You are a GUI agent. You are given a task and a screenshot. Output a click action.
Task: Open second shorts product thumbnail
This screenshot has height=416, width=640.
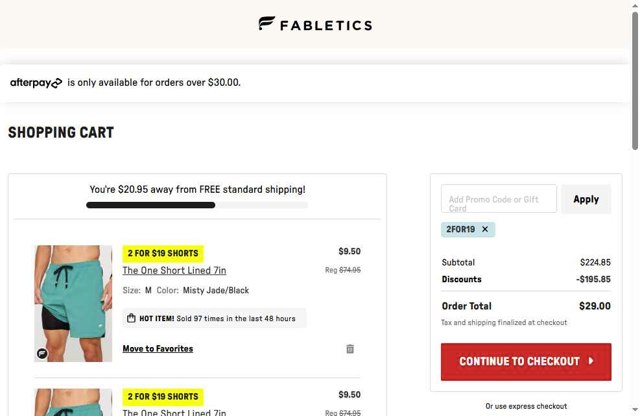pos(73,403)
